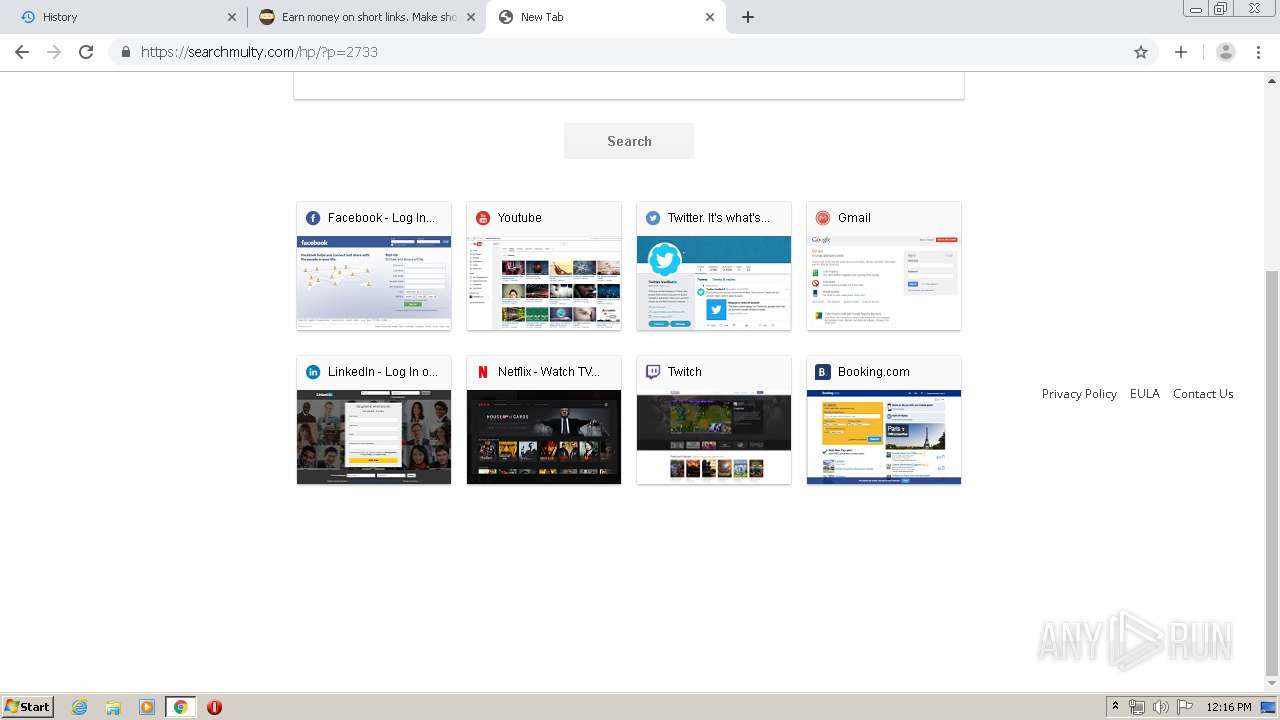Click the padlock site info icon

click(125, 52)
